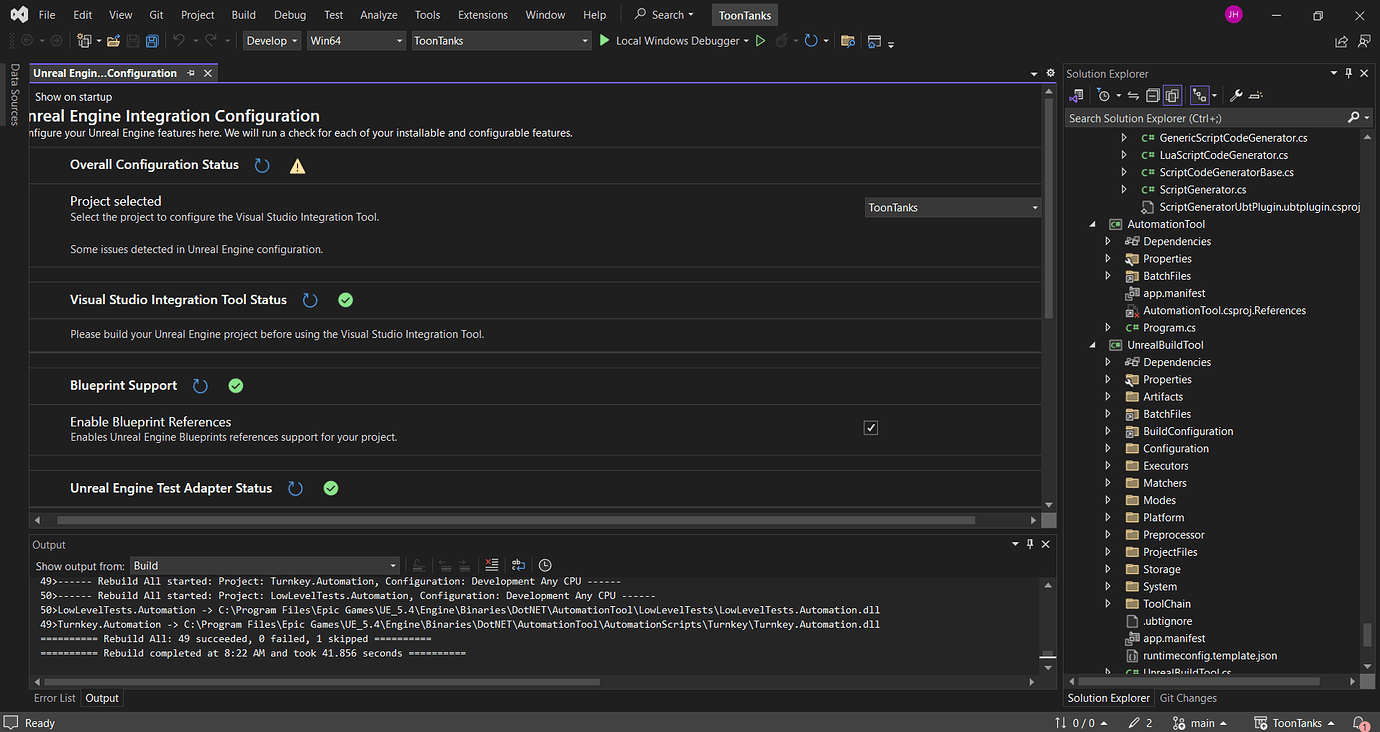Switch to the Error List tab

(54, 697)
